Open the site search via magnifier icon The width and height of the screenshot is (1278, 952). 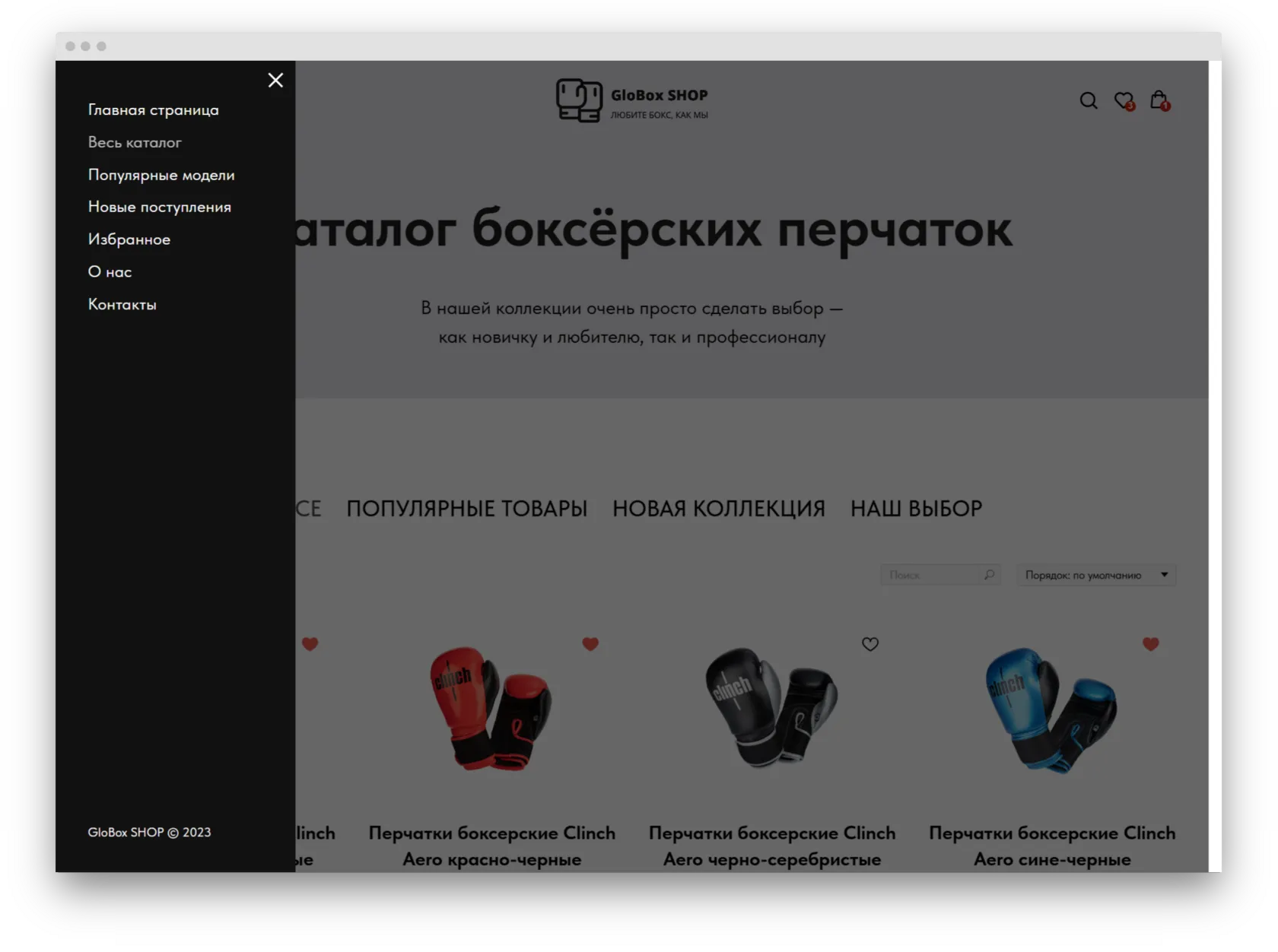point(1089,100)
